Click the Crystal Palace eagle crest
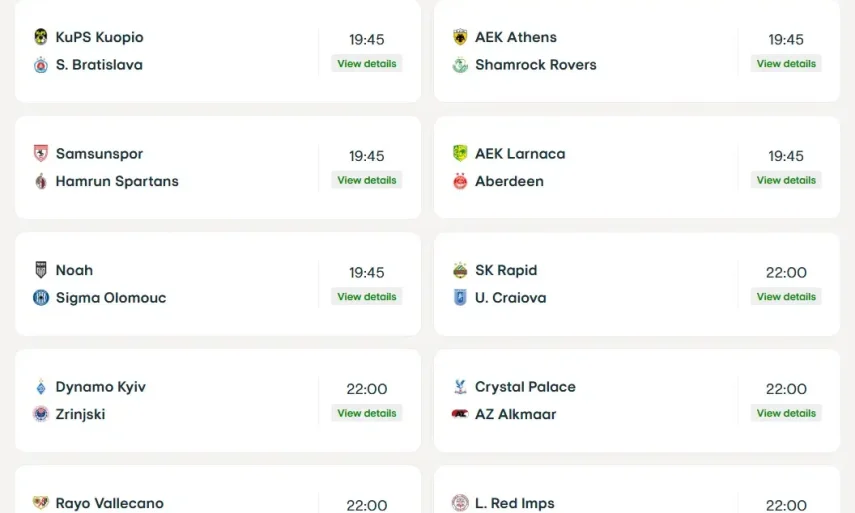855x513 pixels. click(x=460, y=387)
